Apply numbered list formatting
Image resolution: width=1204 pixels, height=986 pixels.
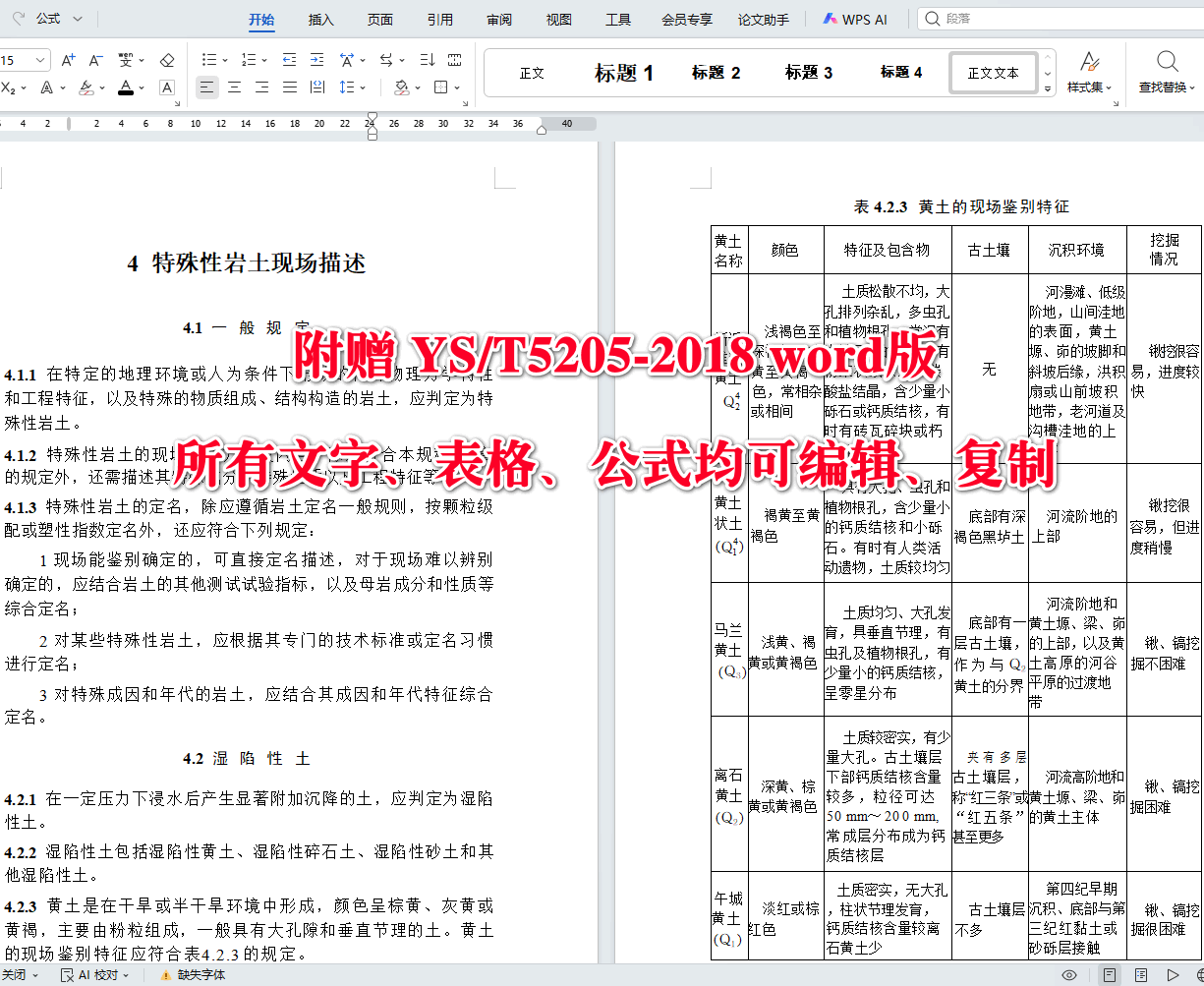pos(248,60)
